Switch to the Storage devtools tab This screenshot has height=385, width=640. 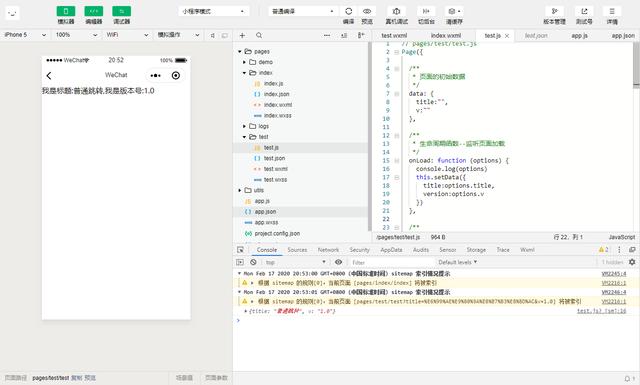pyautogui.click(x=476, y=250)
